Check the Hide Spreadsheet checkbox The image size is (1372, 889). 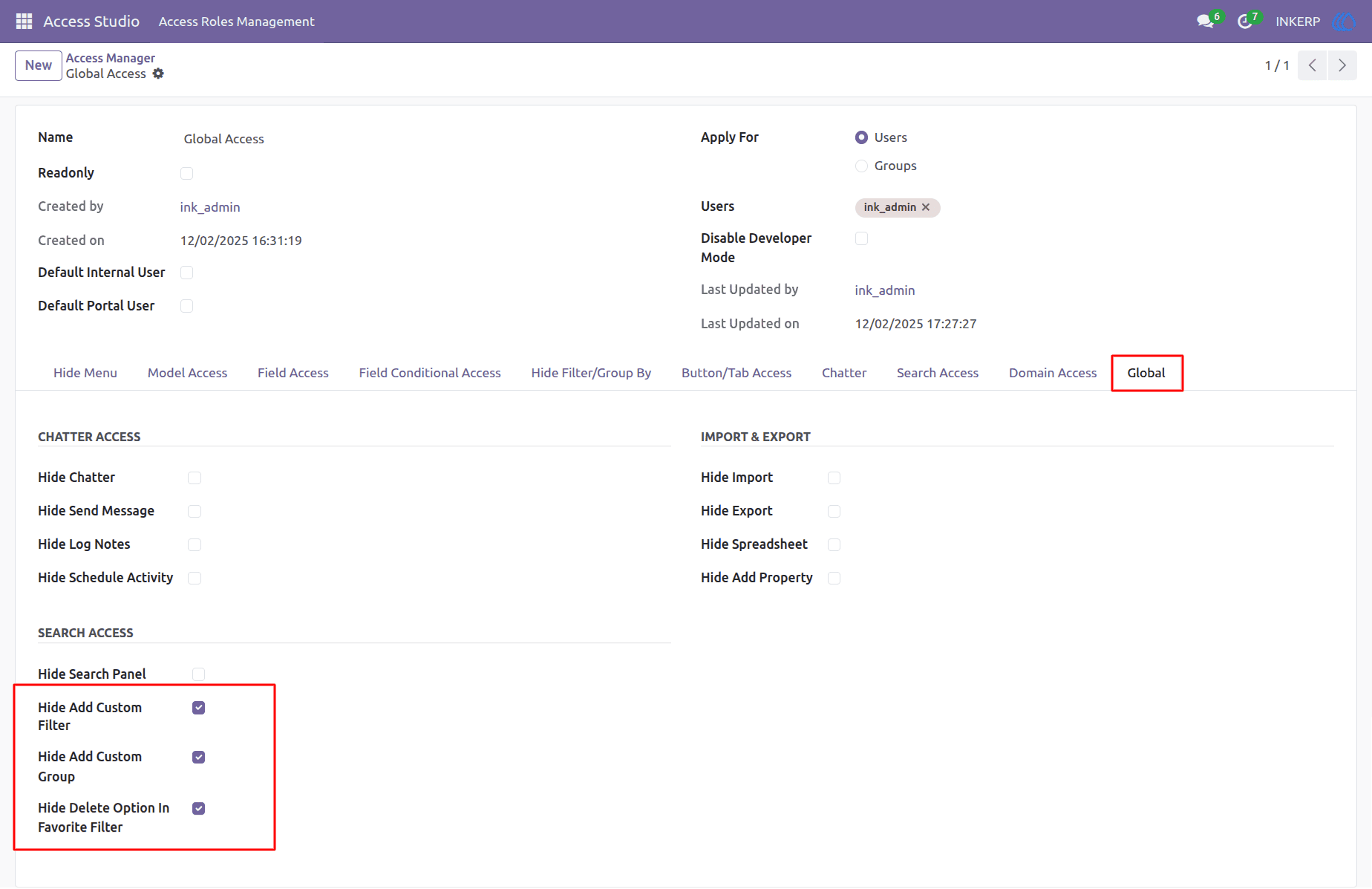pos(834,544)
